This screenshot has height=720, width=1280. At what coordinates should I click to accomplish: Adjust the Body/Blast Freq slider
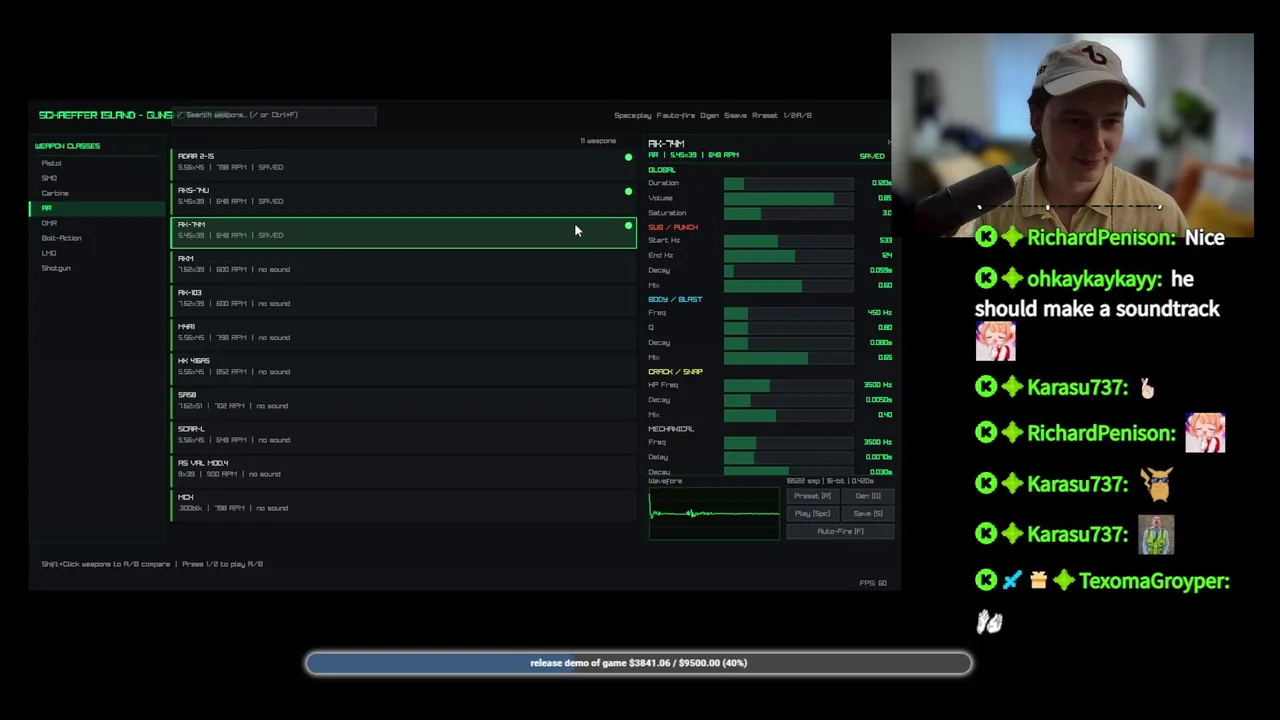(788, 313)
